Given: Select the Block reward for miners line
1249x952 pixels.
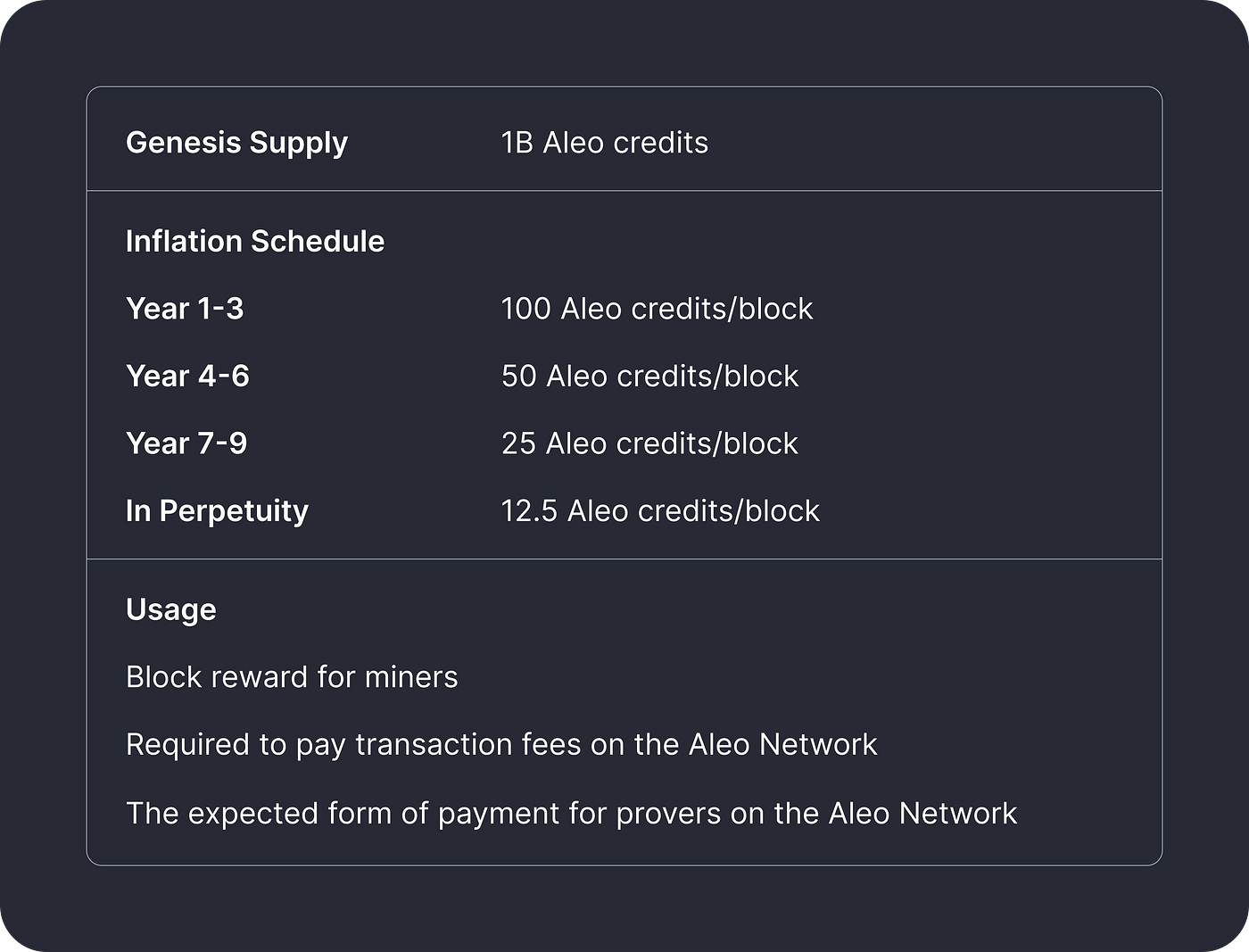Looking at the screenshot, I should [x=292, y=677].
